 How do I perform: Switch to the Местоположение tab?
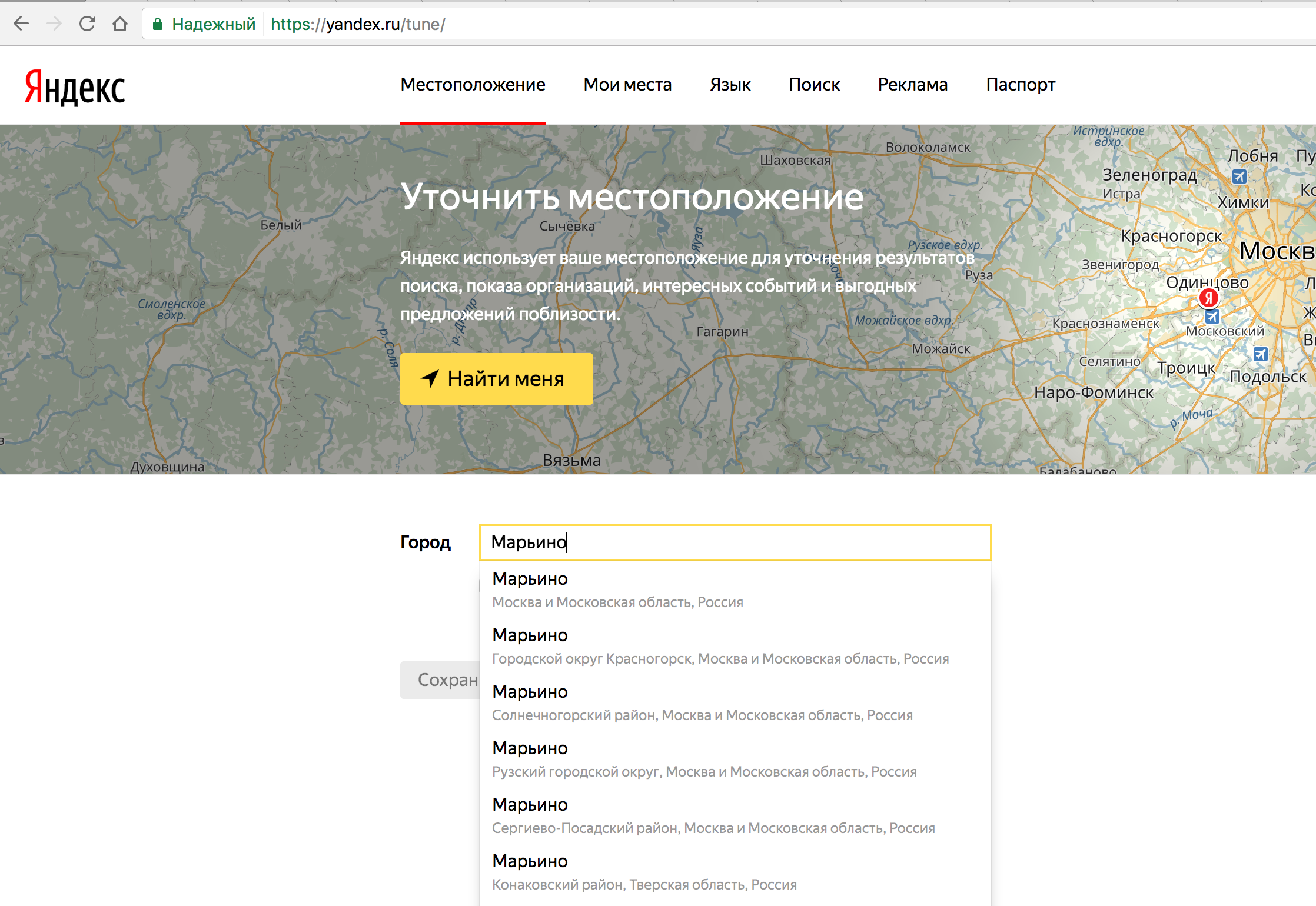click(x=473, y=85)
